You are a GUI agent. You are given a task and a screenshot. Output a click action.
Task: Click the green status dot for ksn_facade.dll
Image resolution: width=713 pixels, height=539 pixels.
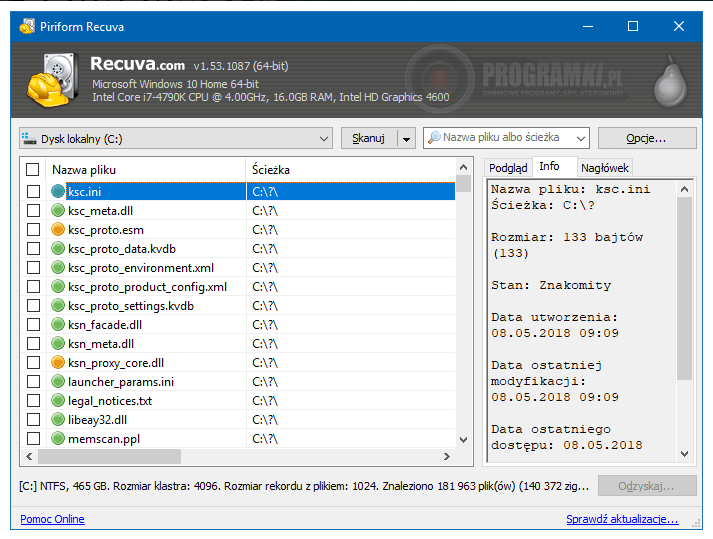click(58, 324)
